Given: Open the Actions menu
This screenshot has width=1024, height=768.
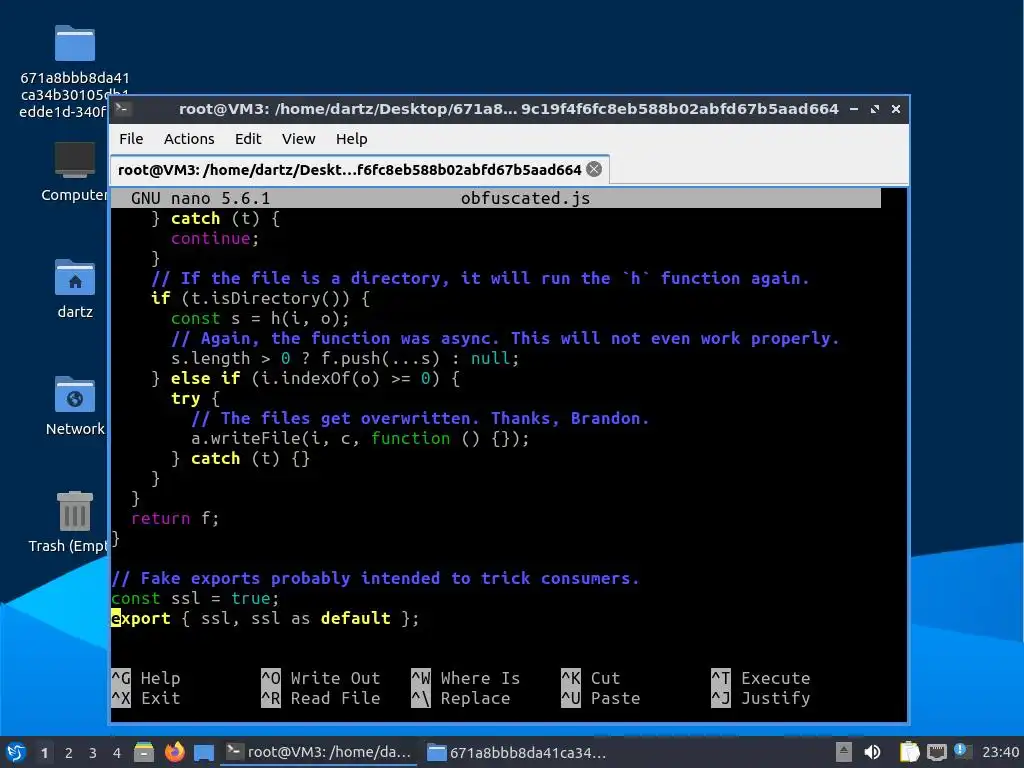Looking at the screenshot, I should tap(189, 139).
